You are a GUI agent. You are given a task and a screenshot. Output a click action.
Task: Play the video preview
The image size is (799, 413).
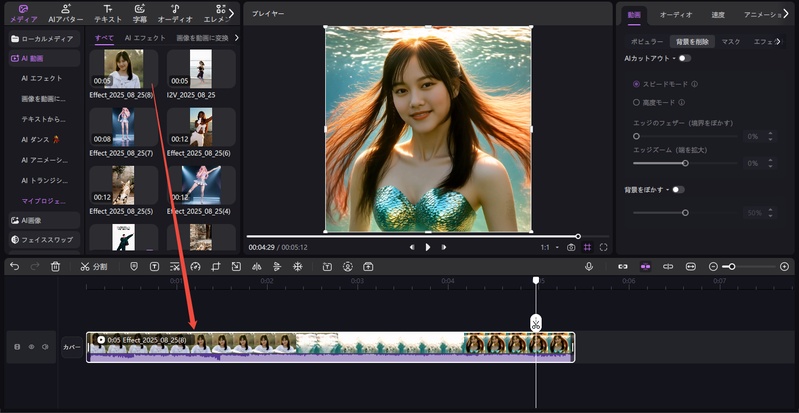click(428, 247)
